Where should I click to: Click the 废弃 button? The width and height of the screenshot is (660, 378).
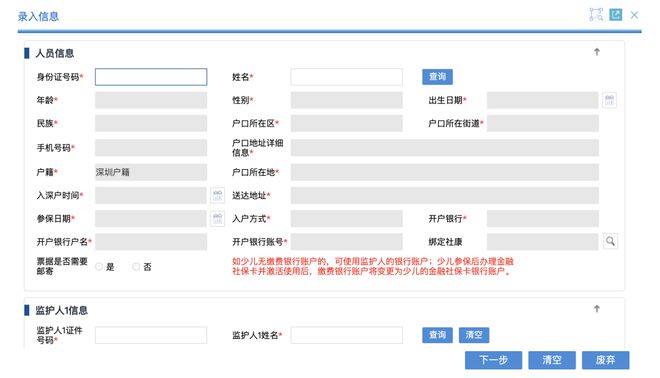(605, 360)
